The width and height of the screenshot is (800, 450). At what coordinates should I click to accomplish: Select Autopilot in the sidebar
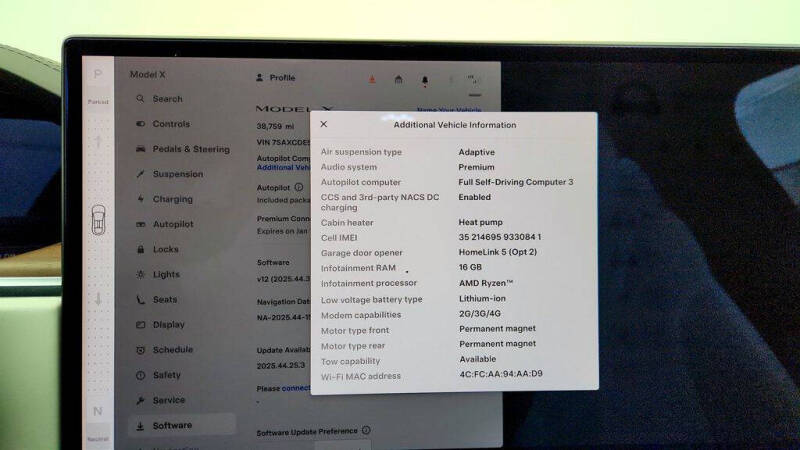pos(172,224)
